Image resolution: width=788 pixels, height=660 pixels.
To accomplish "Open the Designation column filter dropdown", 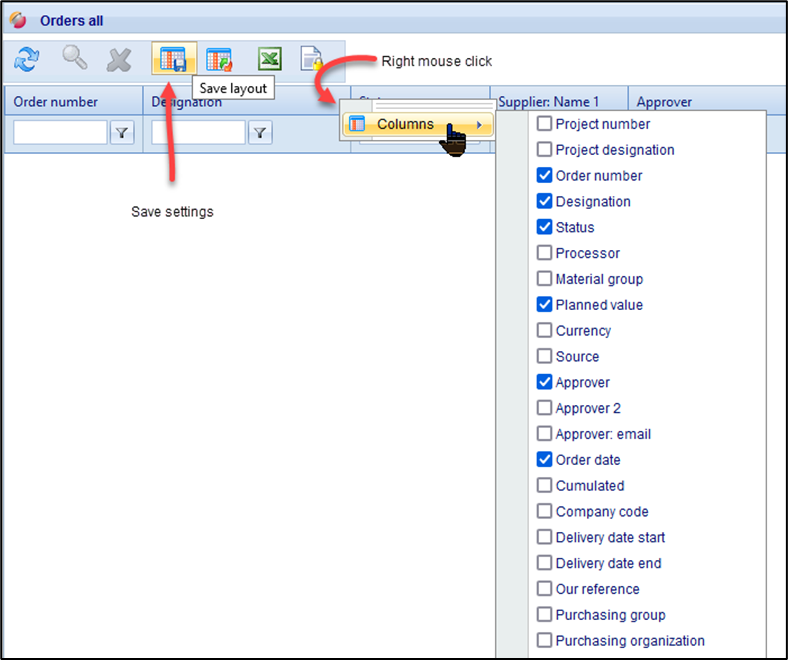I will (260, 132).
